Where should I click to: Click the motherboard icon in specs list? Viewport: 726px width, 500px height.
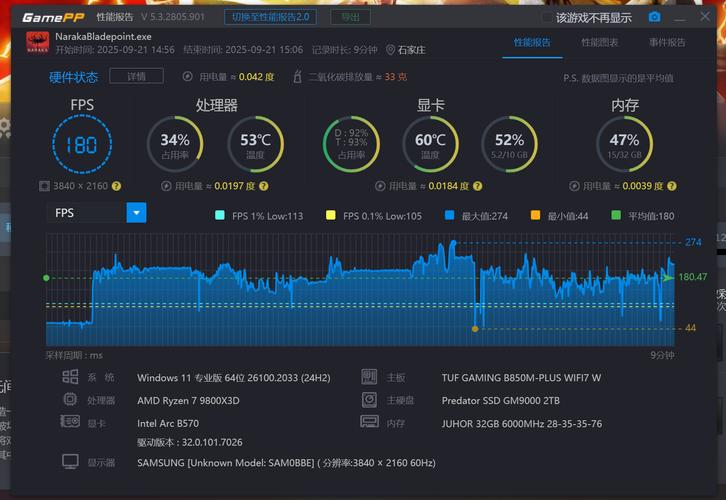[x=369, y=377]
